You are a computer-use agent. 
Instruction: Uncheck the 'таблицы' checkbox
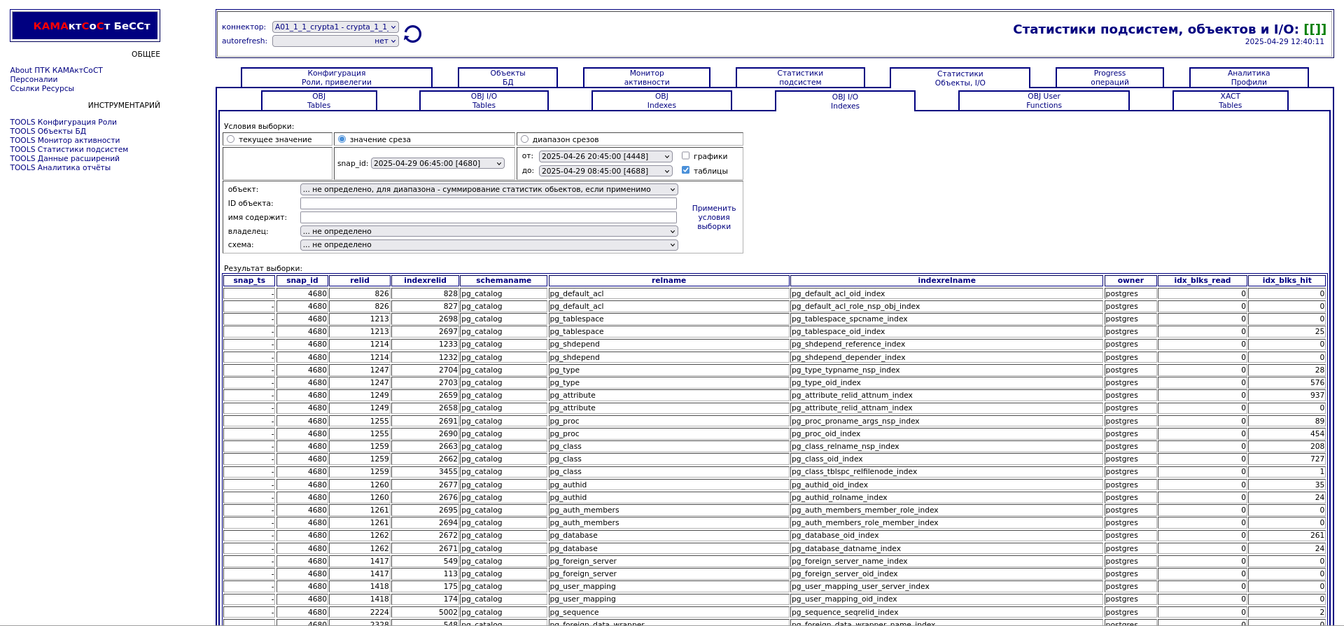tap(686, 170)
